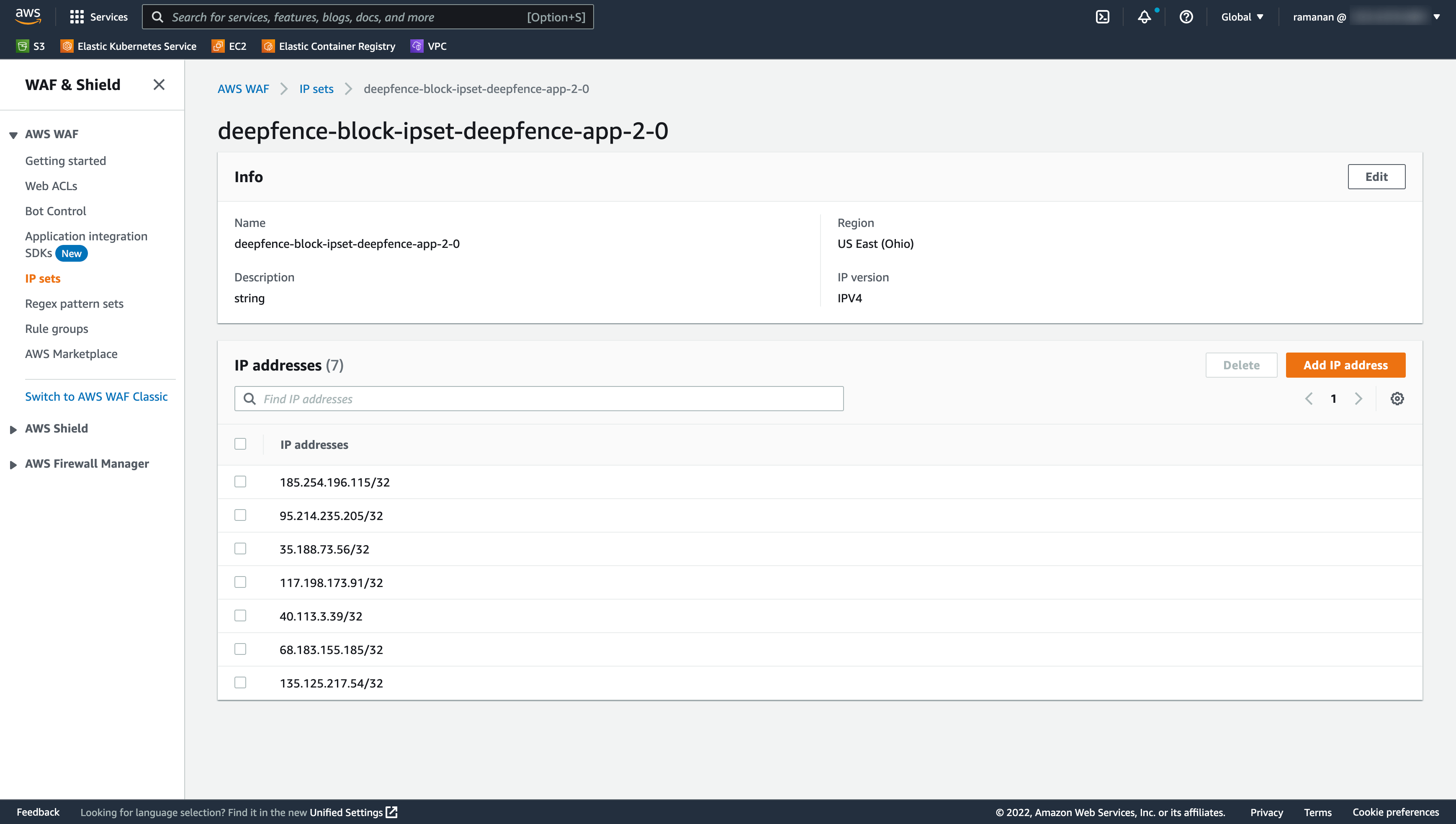The width and height of the screenshot is (1456, 824).
Task: Open Web ACLs in the sidebar
Action: coord(51,186)
